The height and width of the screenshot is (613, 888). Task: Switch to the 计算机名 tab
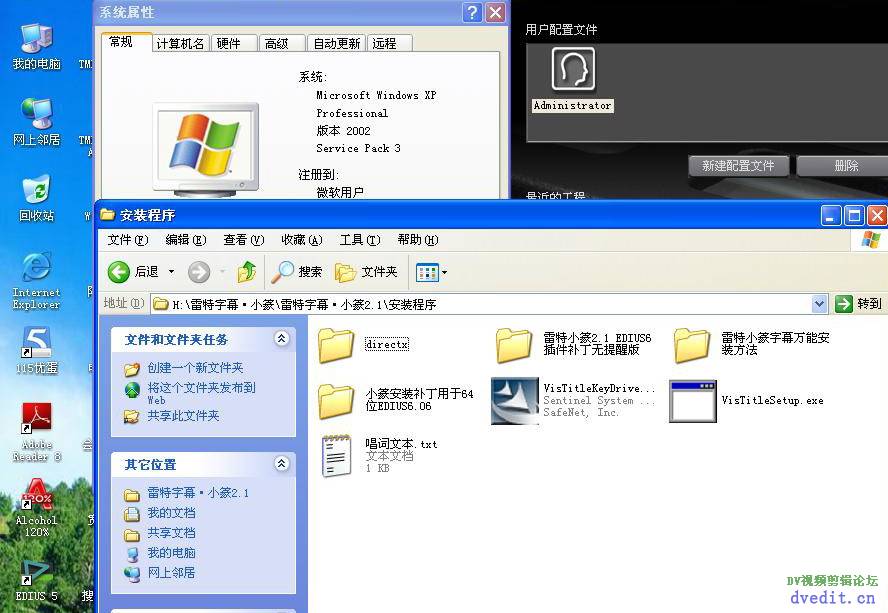(180, 43)
